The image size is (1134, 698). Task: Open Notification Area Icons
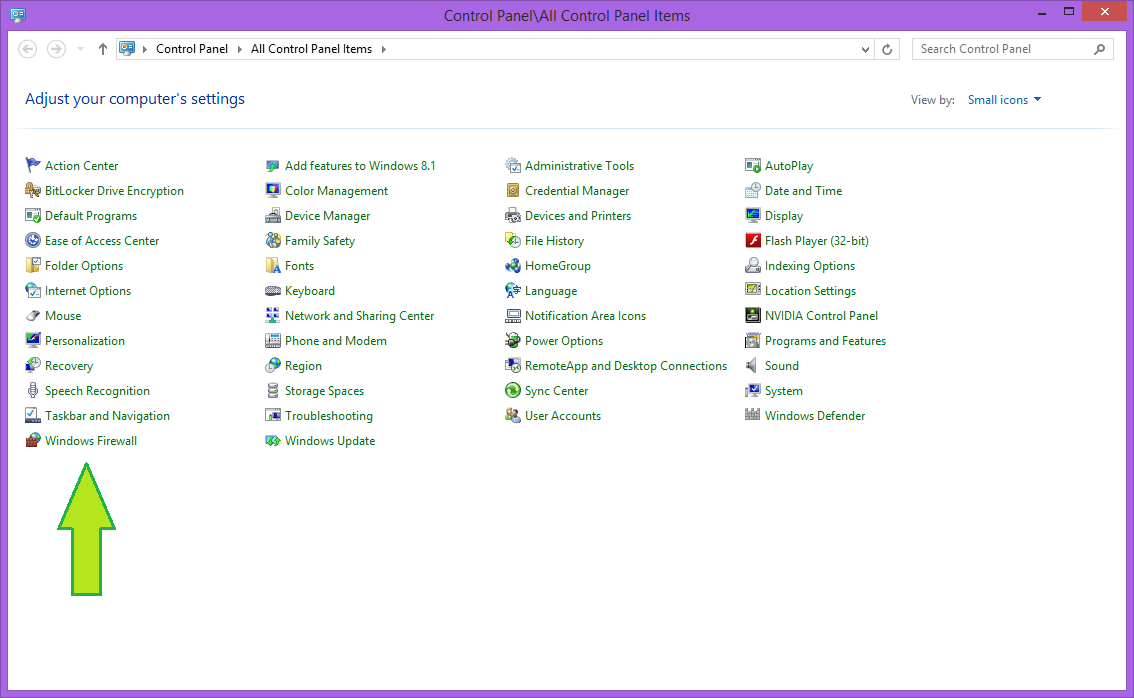click(x=585, y=316)
